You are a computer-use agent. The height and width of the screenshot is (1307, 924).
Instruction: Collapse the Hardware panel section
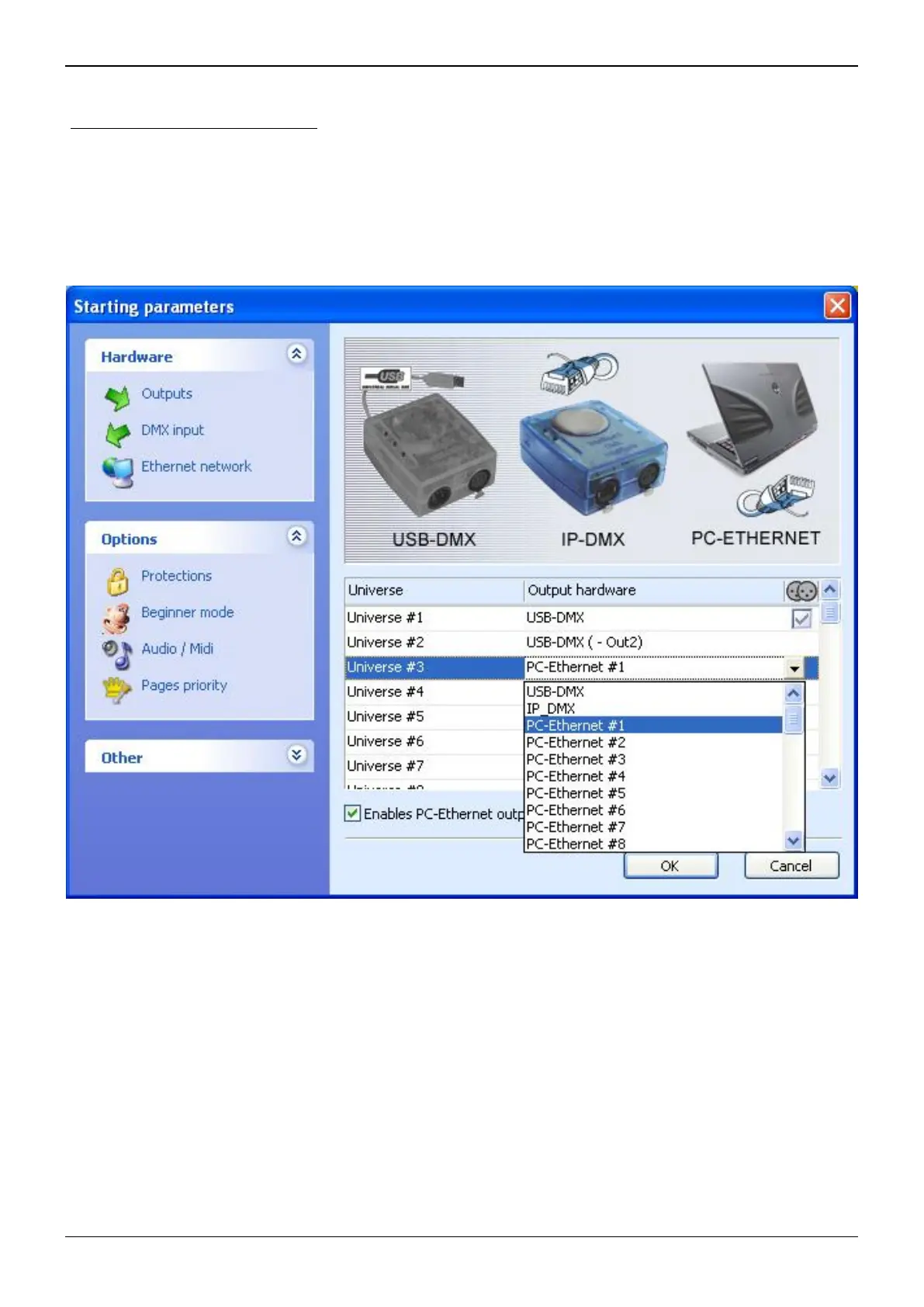296,354
